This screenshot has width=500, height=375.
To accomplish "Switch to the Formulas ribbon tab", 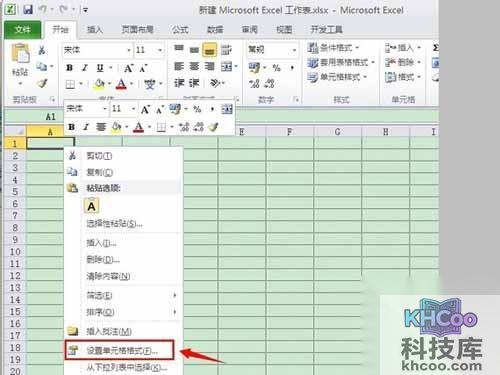I will point(180,30).
